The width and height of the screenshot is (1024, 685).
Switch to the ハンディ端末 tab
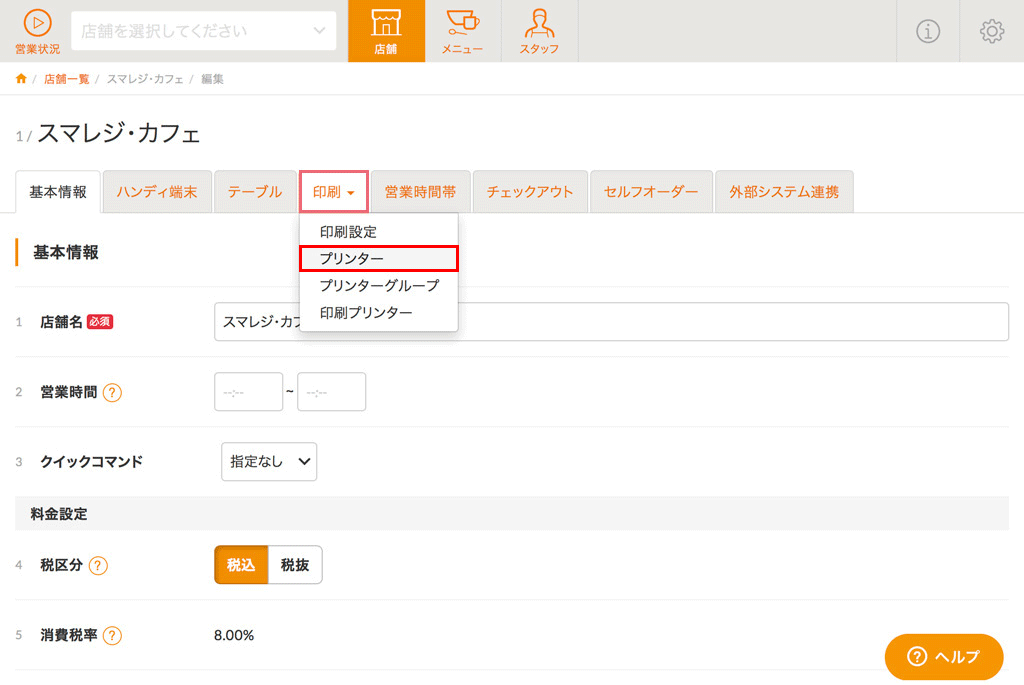(157, 192)
